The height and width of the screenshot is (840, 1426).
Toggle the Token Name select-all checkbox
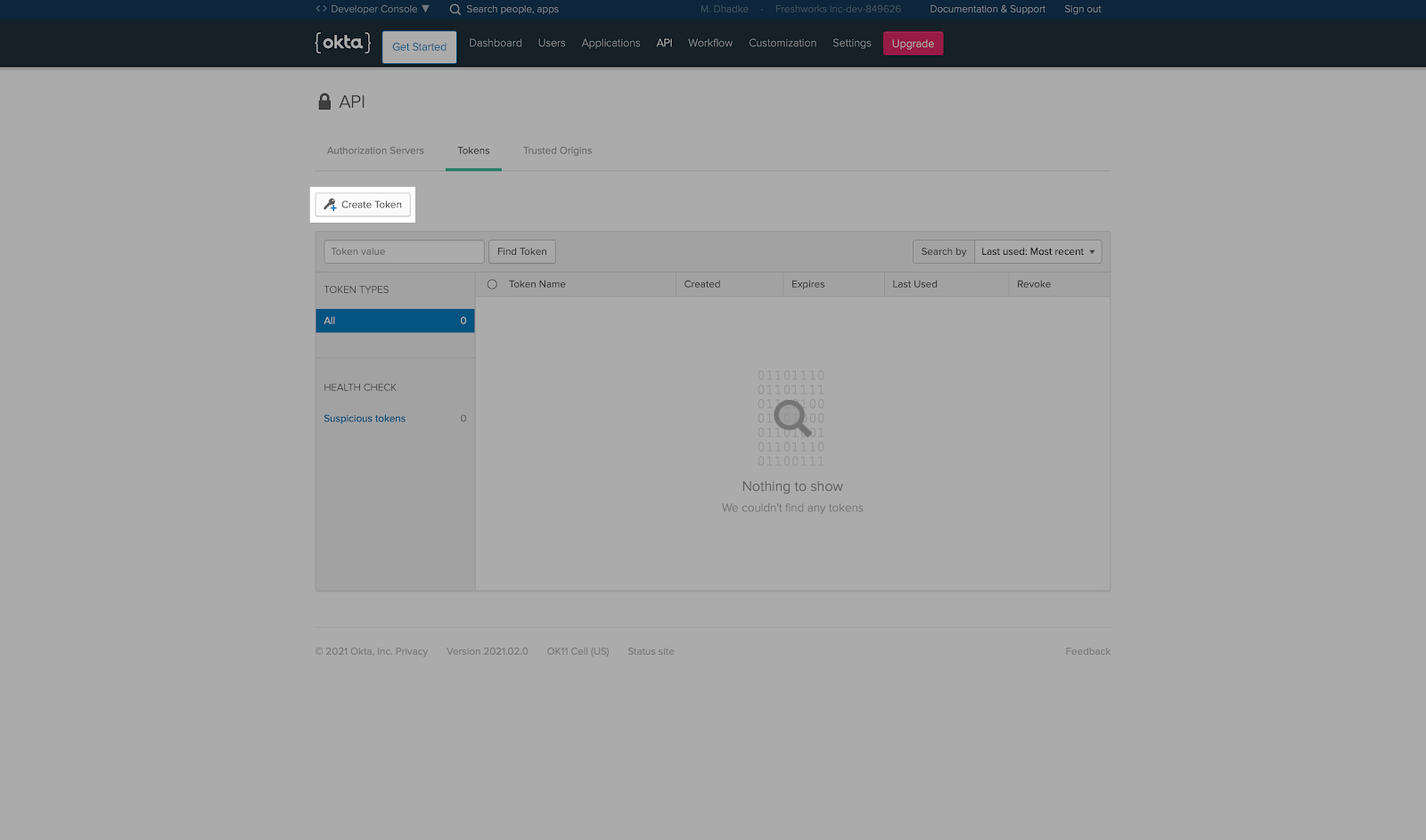(492, 284)
